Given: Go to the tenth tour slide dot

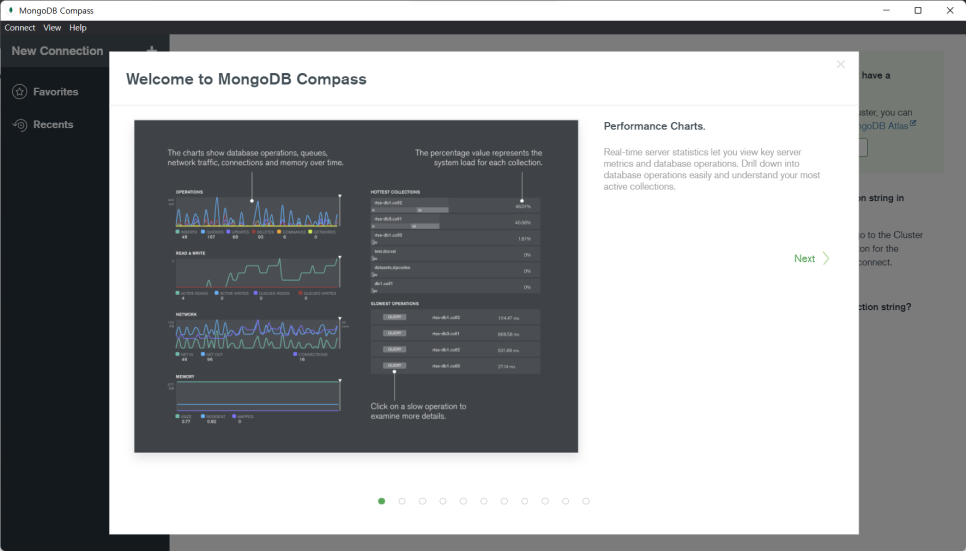Looking at the screenshot, I should (x=565, y=501).
